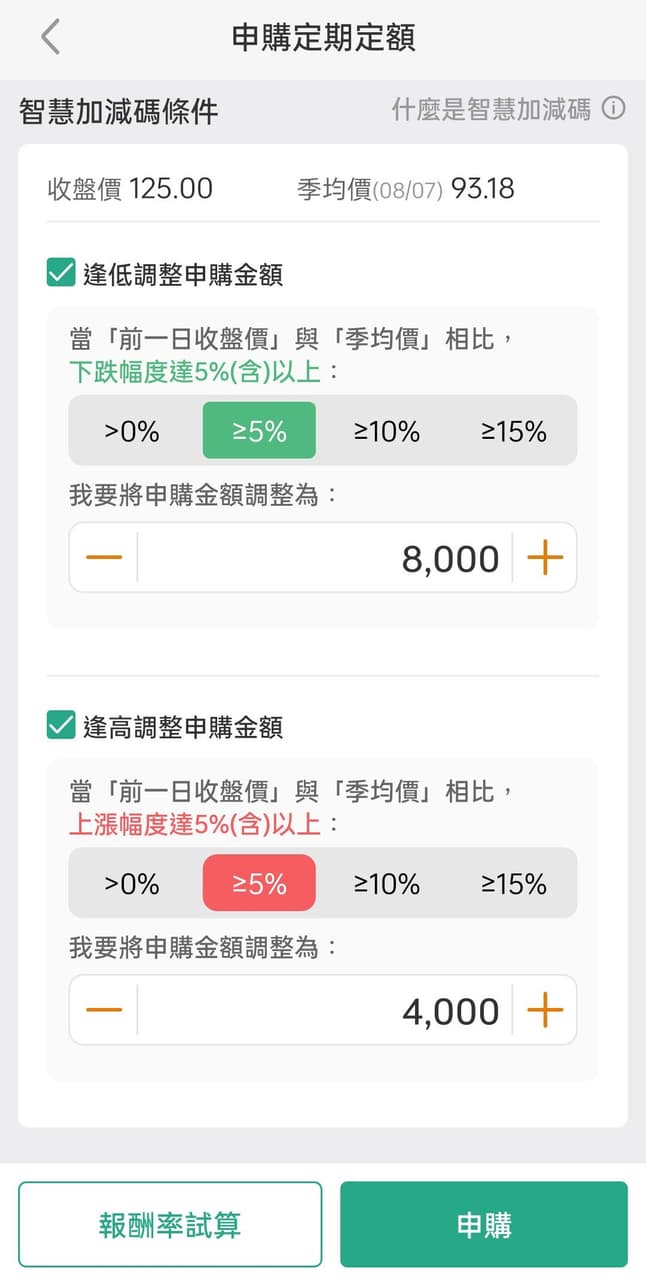Image resolution: width=646 pixels, height=1280 pixels.
Task: Select >0% in the 下跌 threshold selector
Action: point(132,431)
